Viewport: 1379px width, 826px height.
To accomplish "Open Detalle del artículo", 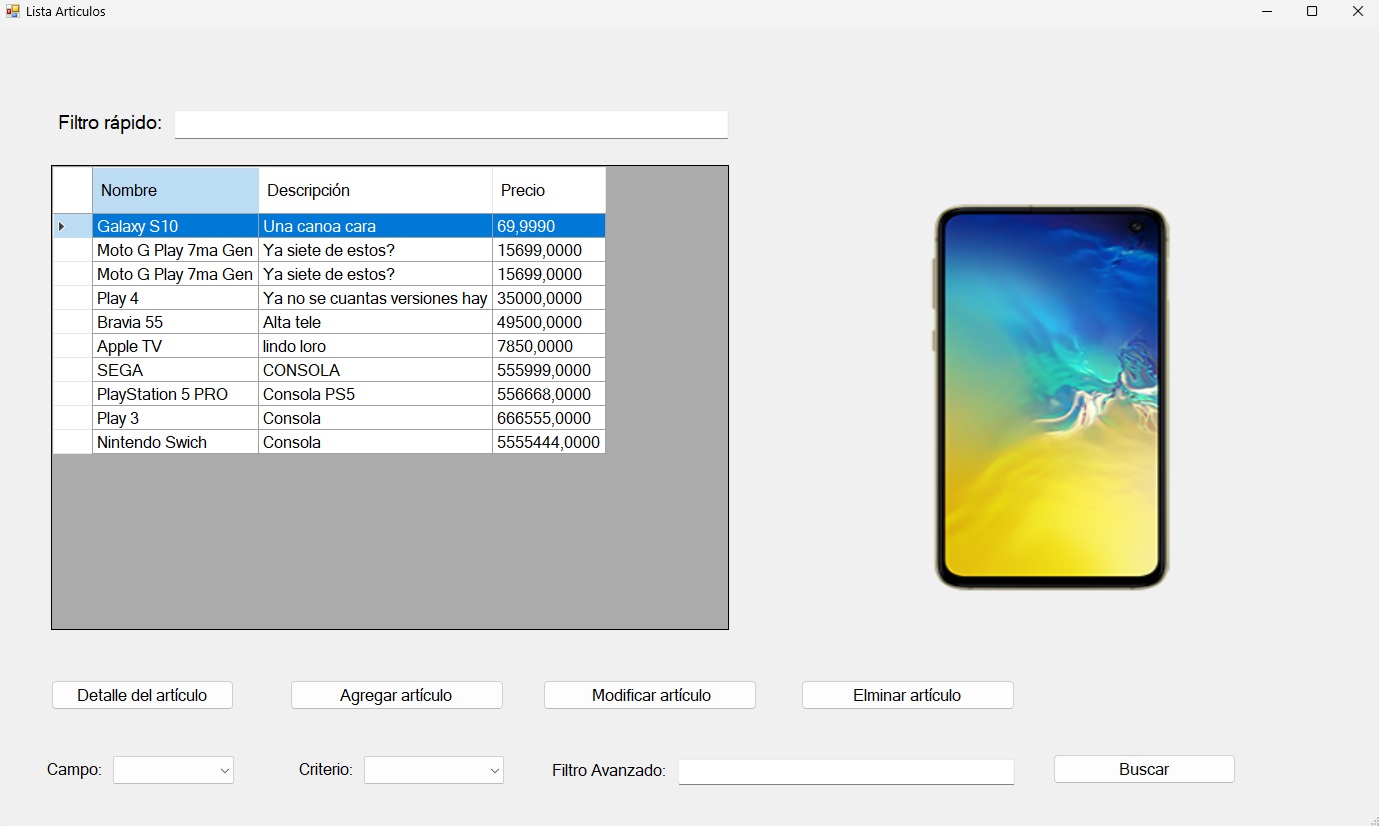I will point(142,695).
